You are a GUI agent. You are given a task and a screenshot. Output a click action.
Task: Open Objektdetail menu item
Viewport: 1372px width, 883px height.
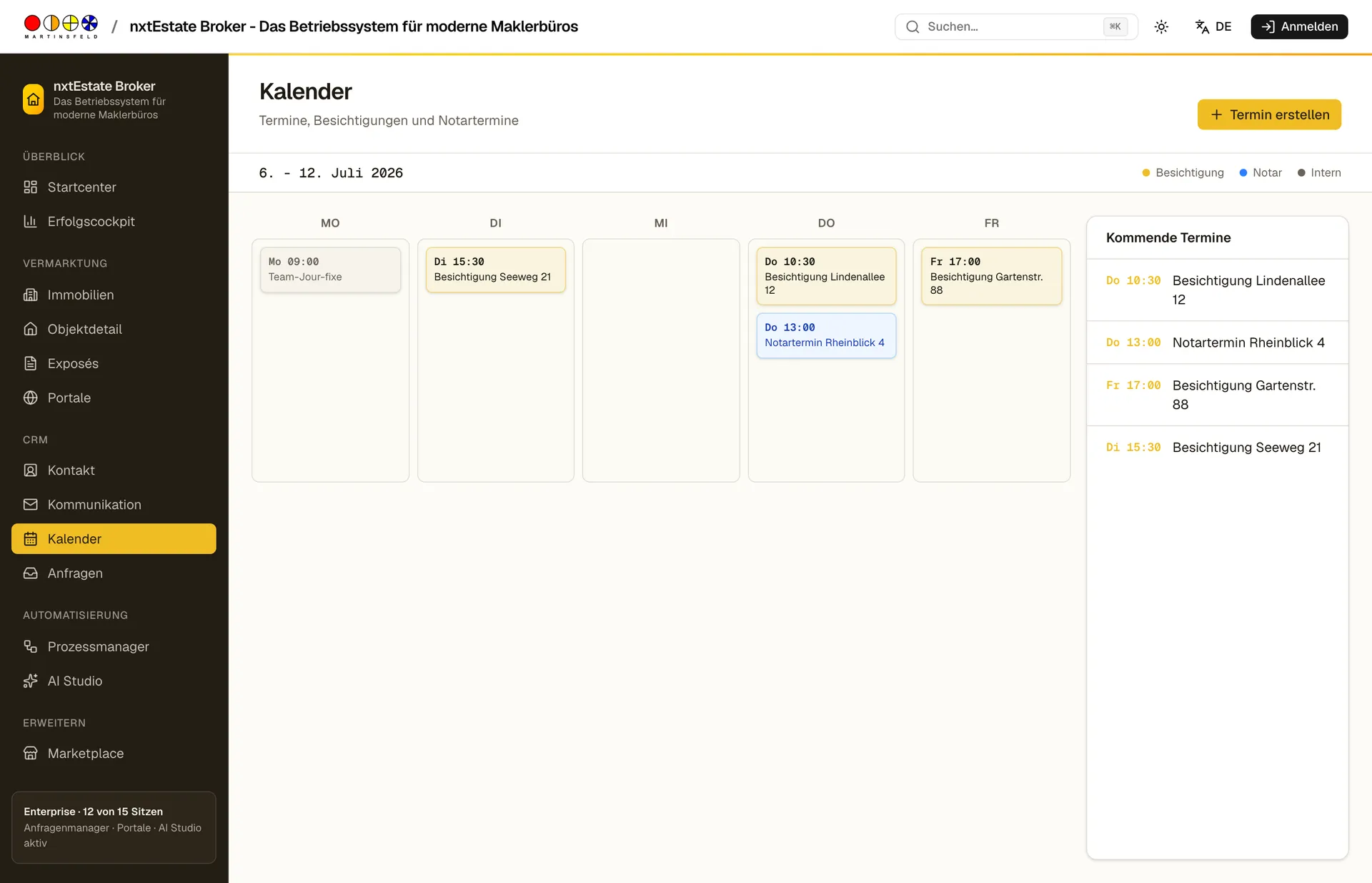pos(114,329)
